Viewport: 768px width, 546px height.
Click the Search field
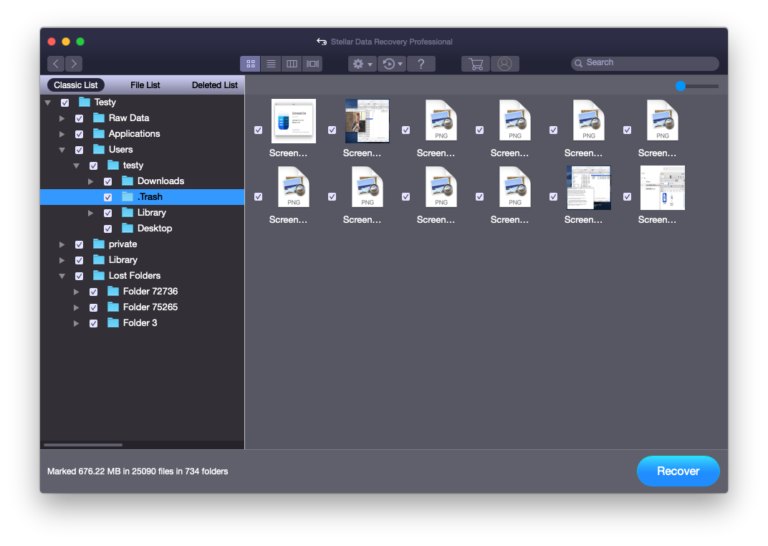tap(645, 63)
